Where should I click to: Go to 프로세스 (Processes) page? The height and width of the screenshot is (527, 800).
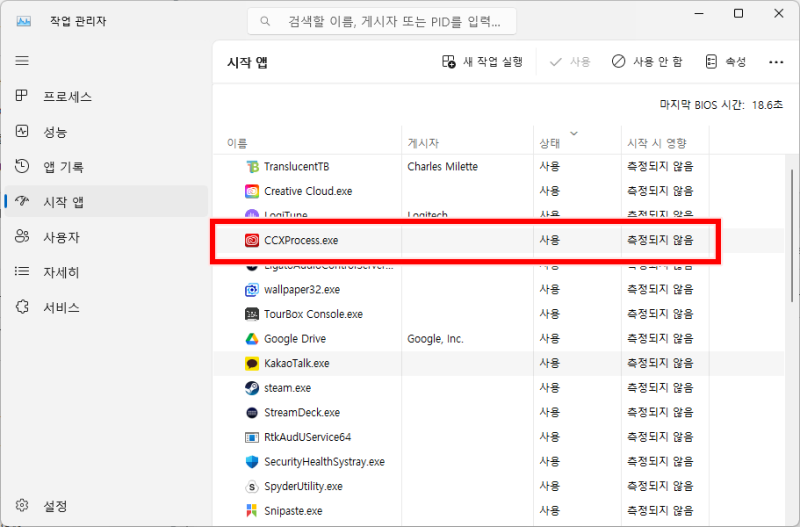point(106,96)
